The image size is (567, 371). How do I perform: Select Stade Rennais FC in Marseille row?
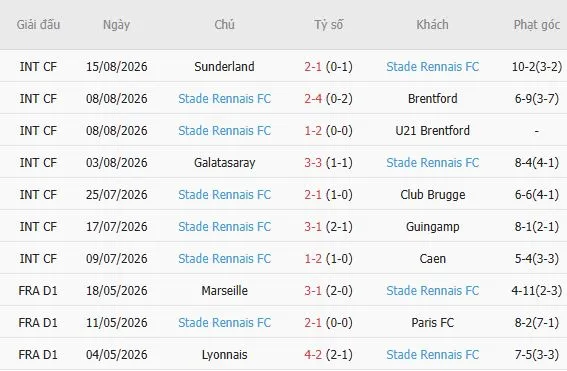click(432, 290)
